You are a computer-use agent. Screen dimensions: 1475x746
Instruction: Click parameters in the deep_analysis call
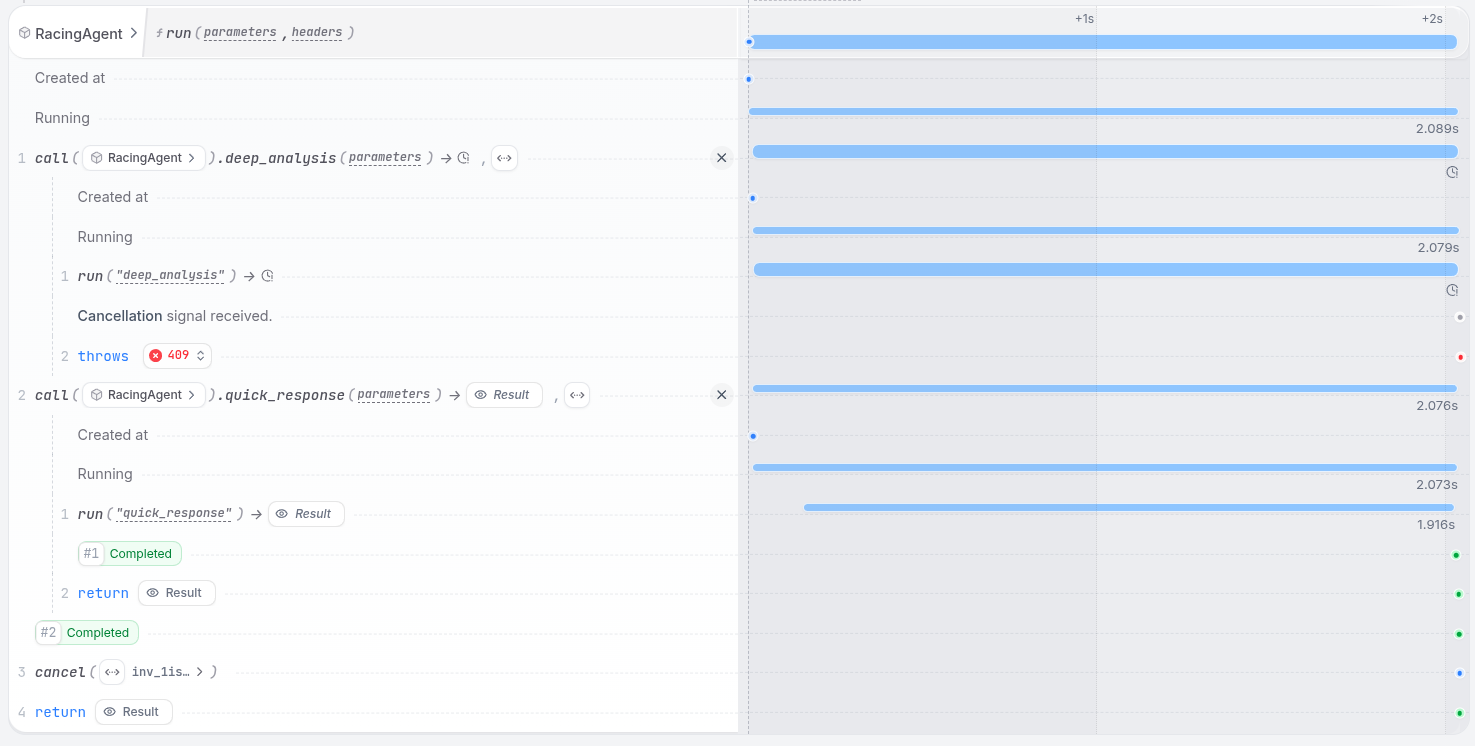coord(385,158)
